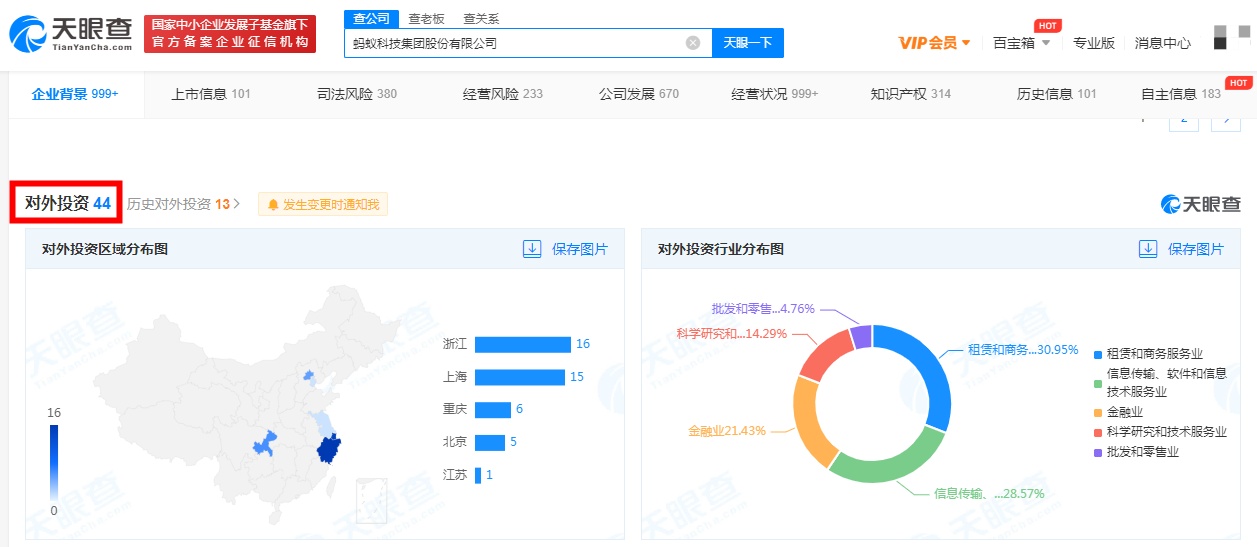Screen dimensions: 1257x547
Task: Click the 天眼一下 search button
Action: [748, 43]
